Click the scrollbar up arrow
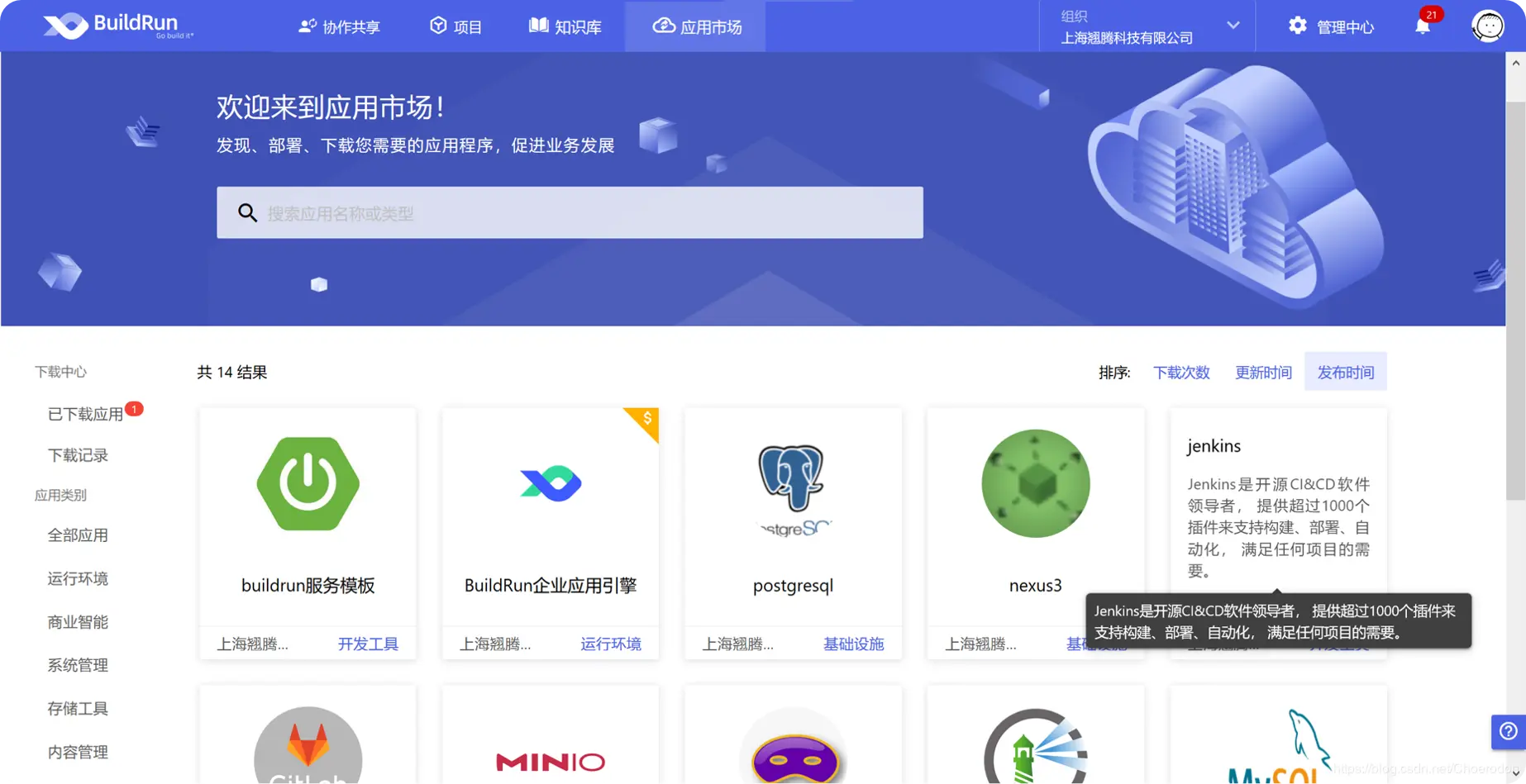 click(x=1515, y=63)
